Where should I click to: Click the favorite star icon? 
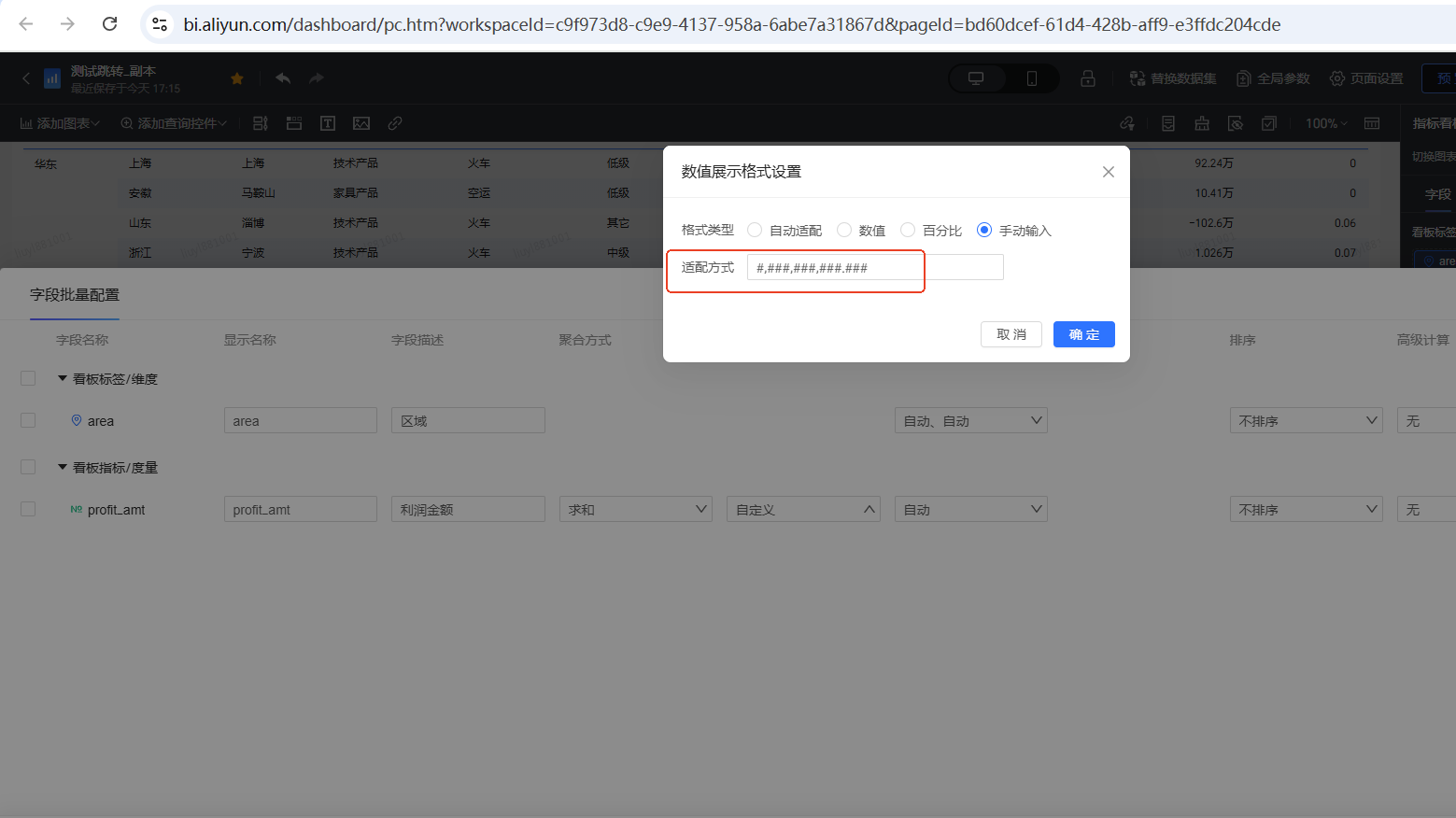pyautogui.click(x=237, y=78)
